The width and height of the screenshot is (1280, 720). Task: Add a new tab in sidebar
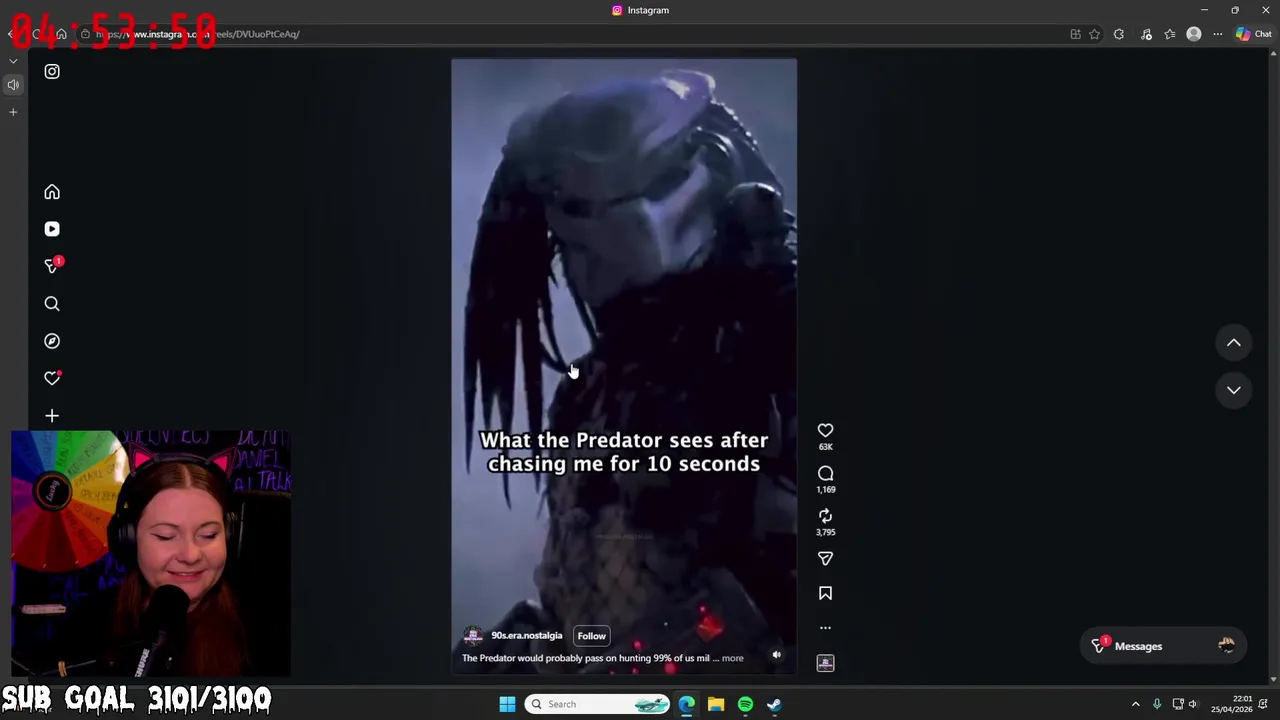(x=13, y=112)
